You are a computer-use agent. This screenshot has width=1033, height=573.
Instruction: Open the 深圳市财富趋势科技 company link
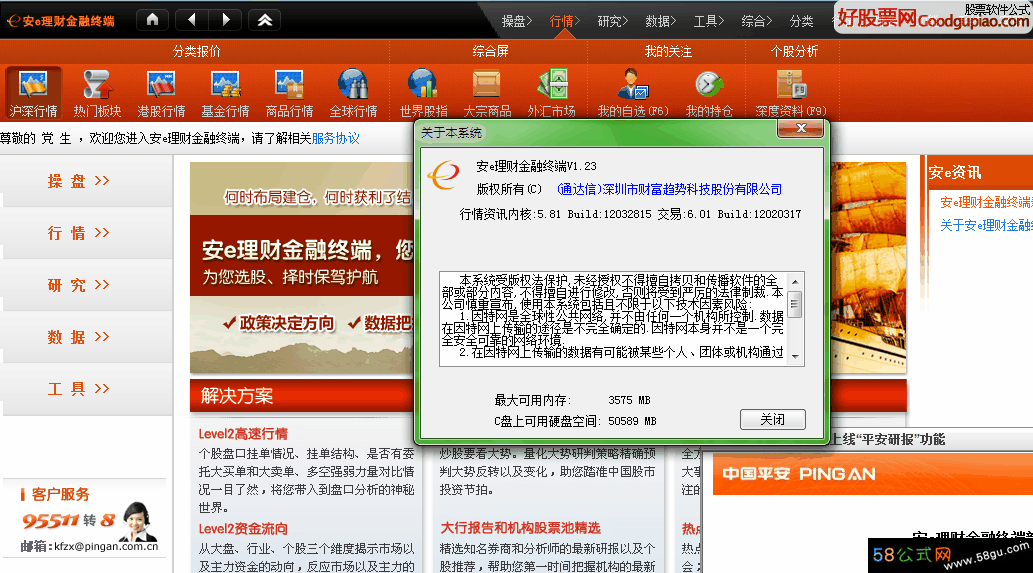coord(669,190)
